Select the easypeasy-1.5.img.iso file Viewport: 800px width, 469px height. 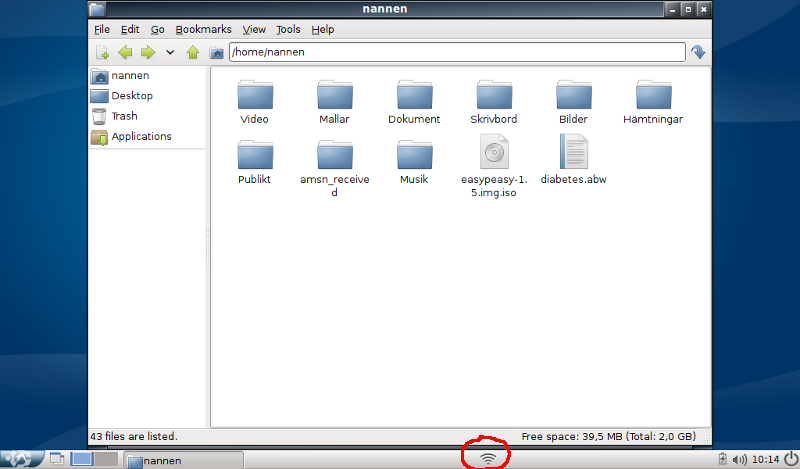[494, 166]
